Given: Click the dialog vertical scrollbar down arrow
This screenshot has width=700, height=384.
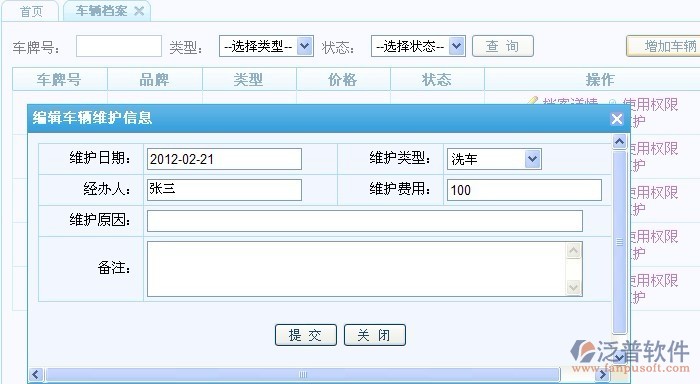Looking at the screenshot, I should [x=620, y=357].
